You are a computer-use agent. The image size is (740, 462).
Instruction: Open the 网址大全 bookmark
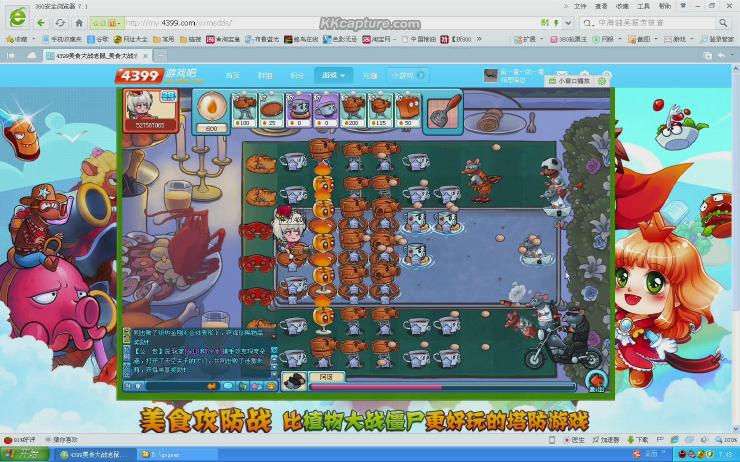tap(131, 39)
